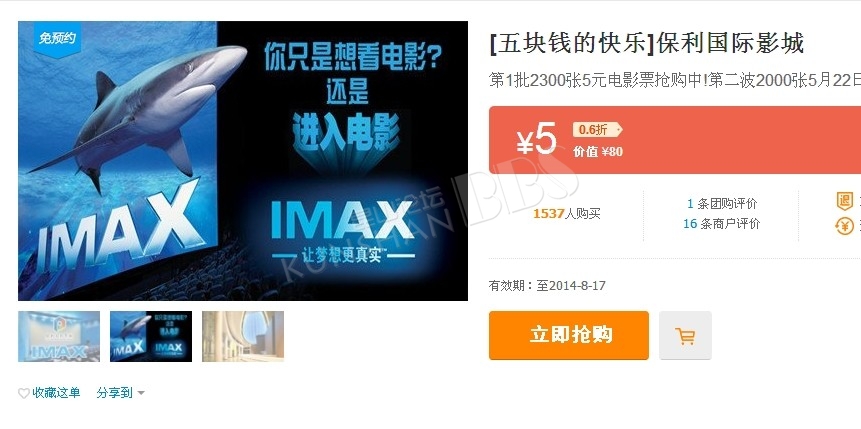Image resolution: width=861 pixels, height=429 pixels.
Task: Click the ¥5 price label
Action: pos(536,140)
